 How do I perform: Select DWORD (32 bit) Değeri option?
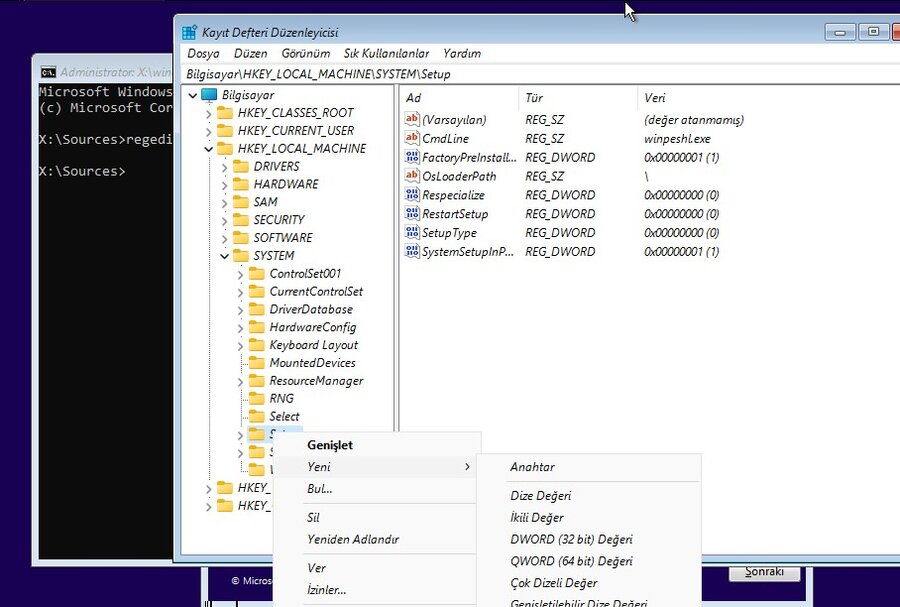point(589,539)
